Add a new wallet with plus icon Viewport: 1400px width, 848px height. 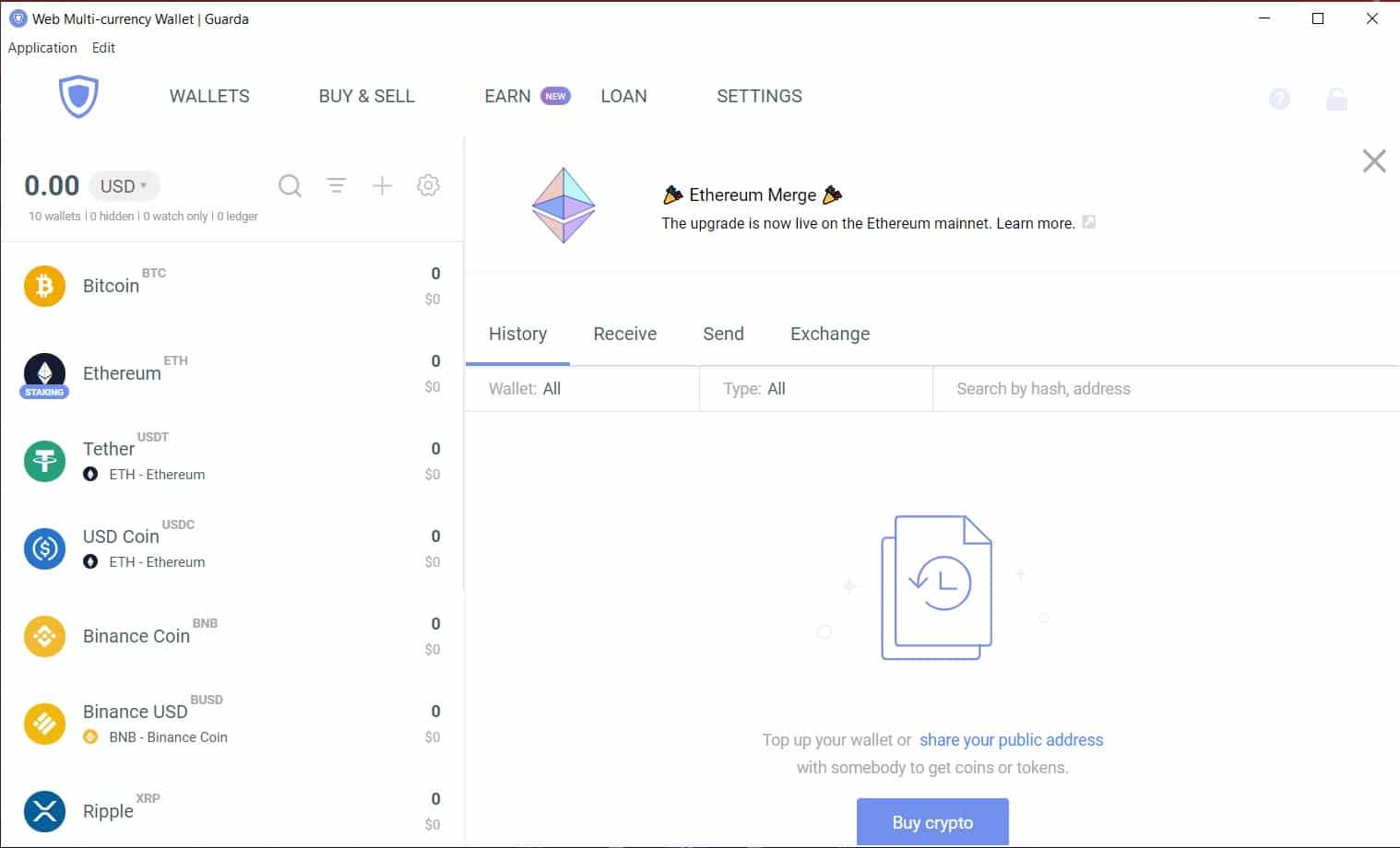pos(382,185)
